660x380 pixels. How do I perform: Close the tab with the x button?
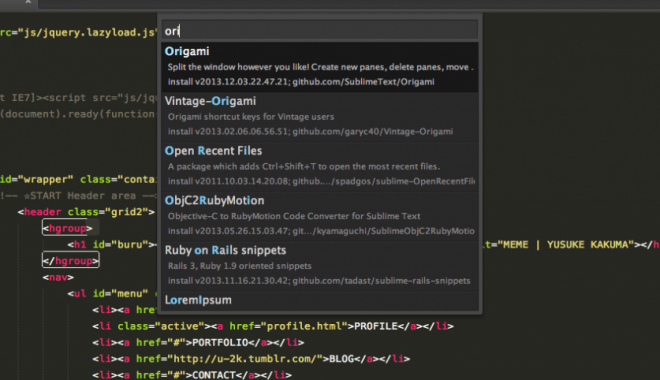tap(28, 2)
